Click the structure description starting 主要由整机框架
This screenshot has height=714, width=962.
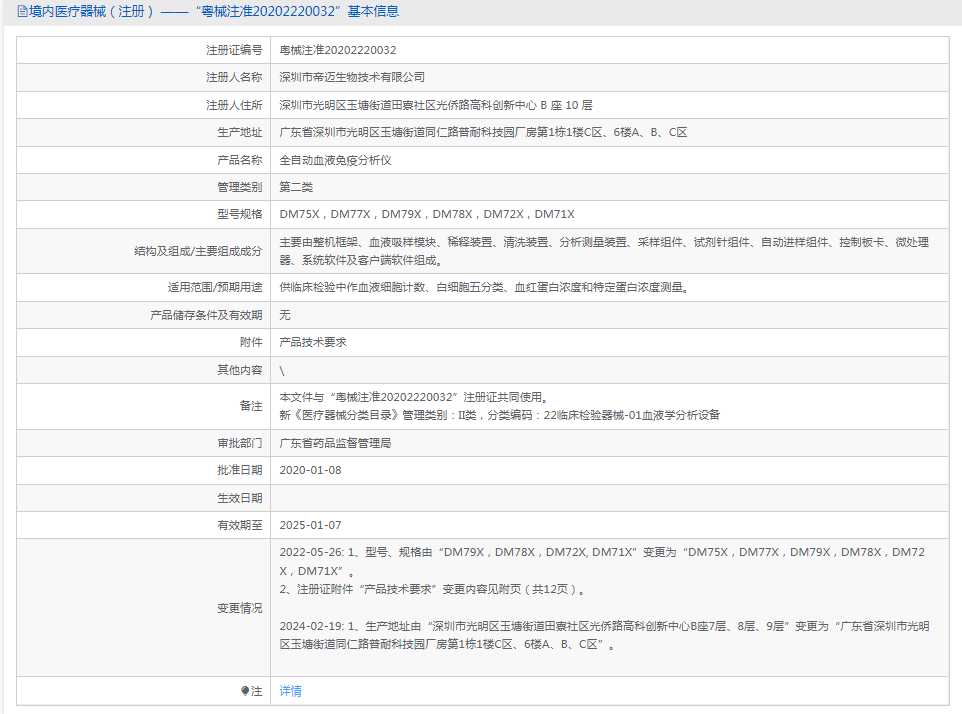pyautogui.click(x=604, y=251)
